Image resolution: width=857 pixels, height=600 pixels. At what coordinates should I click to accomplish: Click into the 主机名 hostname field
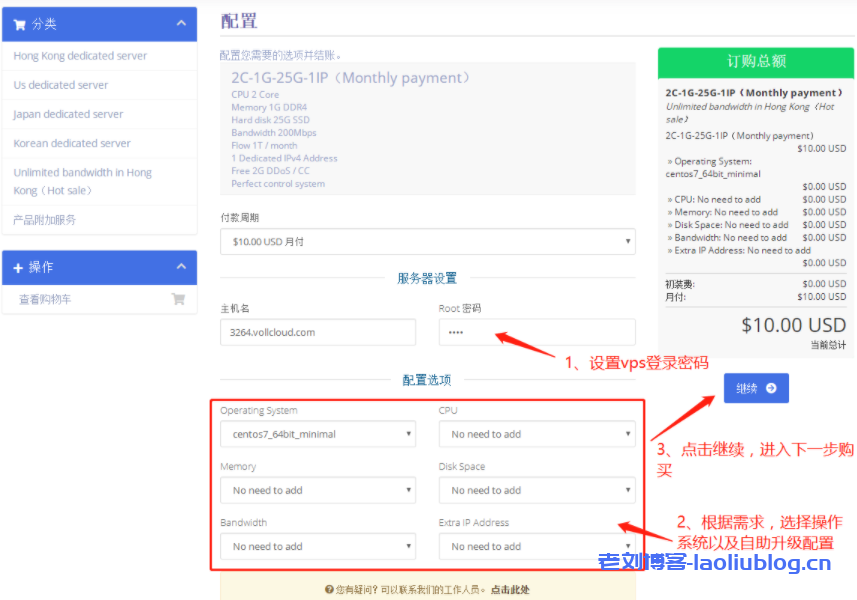[317, 332]
